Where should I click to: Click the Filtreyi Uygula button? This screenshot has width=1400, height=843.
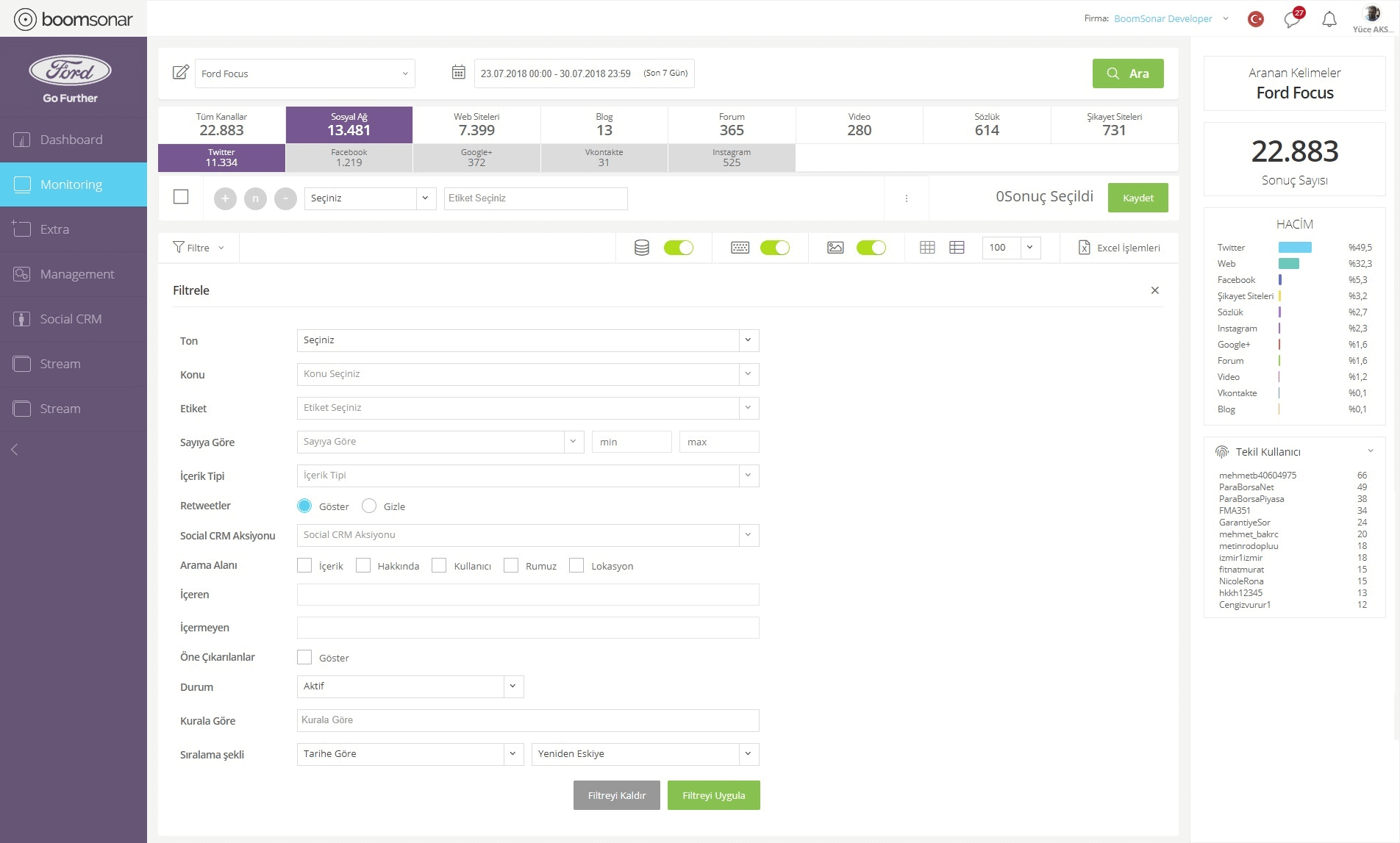tap(714, 795)
